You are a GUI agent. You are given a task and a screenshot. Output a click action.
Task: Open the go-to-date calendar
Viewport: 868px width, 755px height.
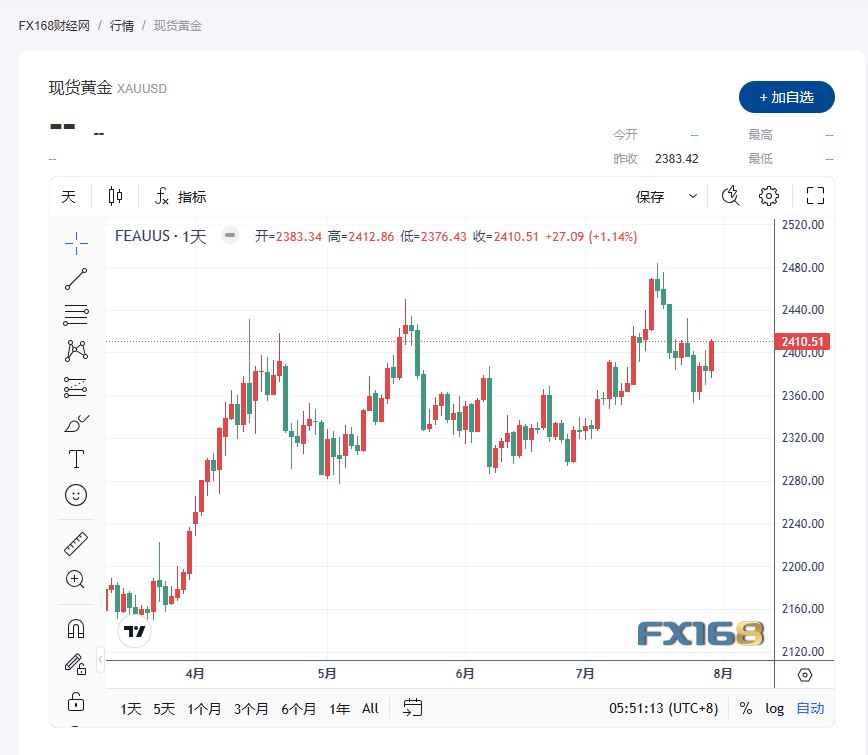(x=412, y=708)
